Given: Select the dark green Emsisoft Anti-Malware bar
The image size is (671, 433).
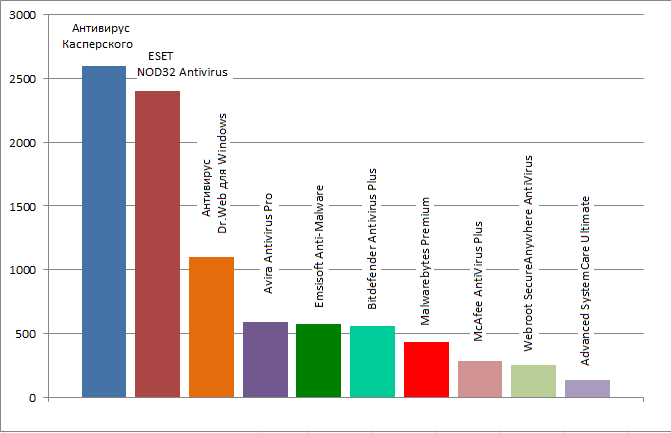Looking at the screenshot, I should coord(318,361).
